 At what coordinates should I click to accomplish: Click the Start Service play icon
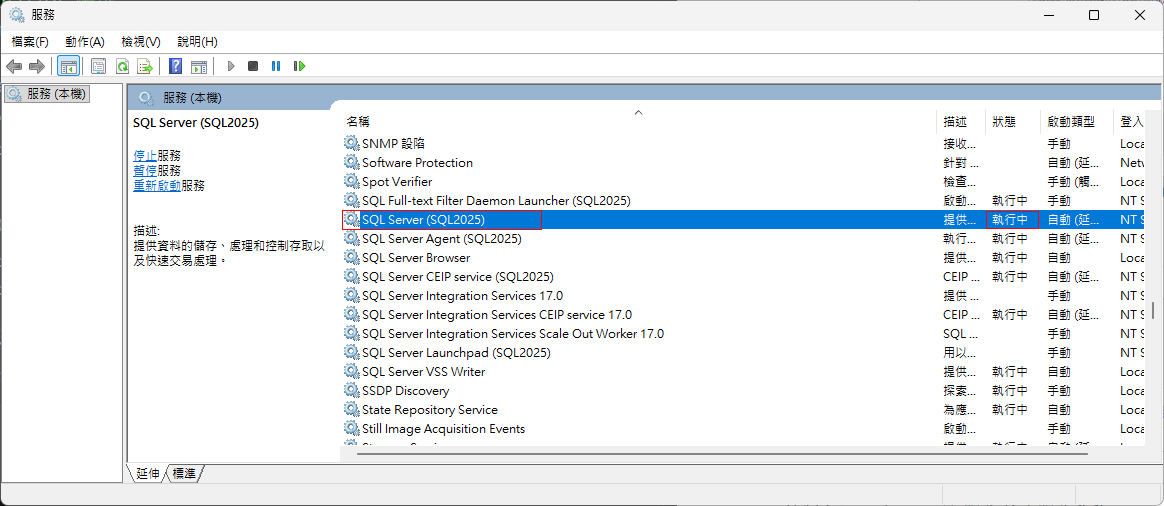[231, 67]
